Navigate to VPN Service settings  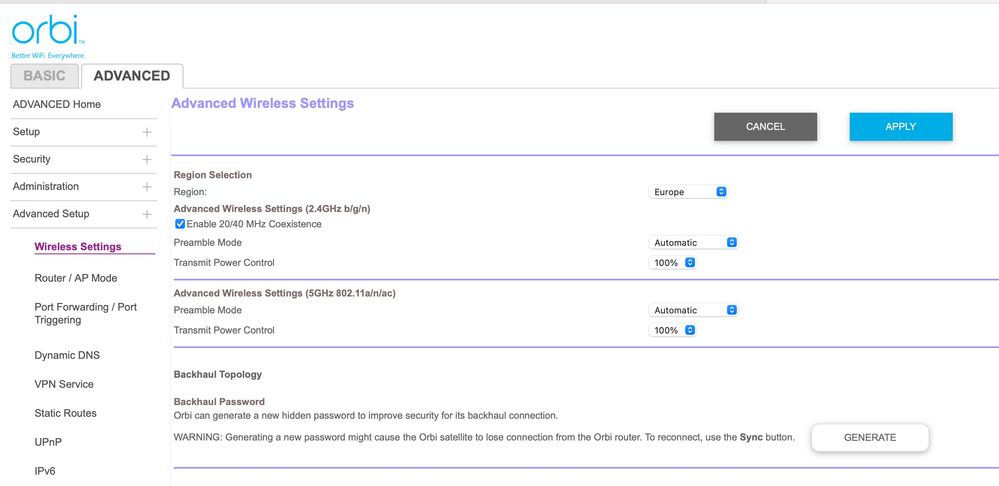pos(64,384)
